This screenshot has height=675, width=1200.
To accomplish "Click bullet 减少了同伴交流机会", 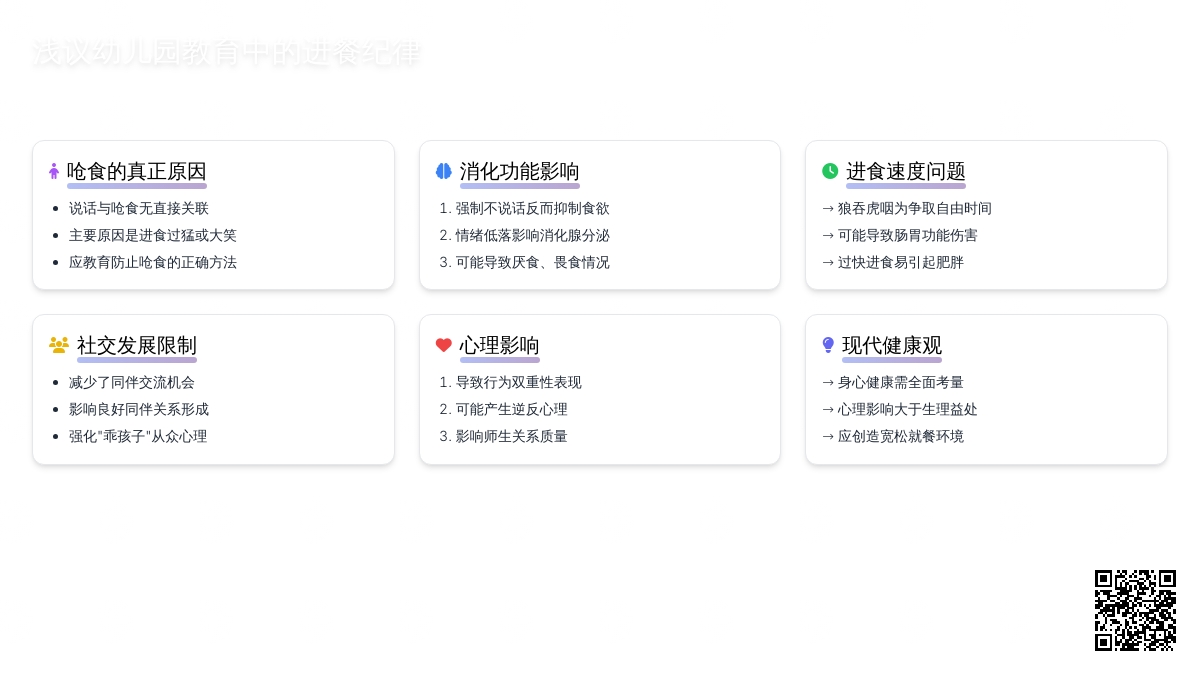I will click(132, 382).
